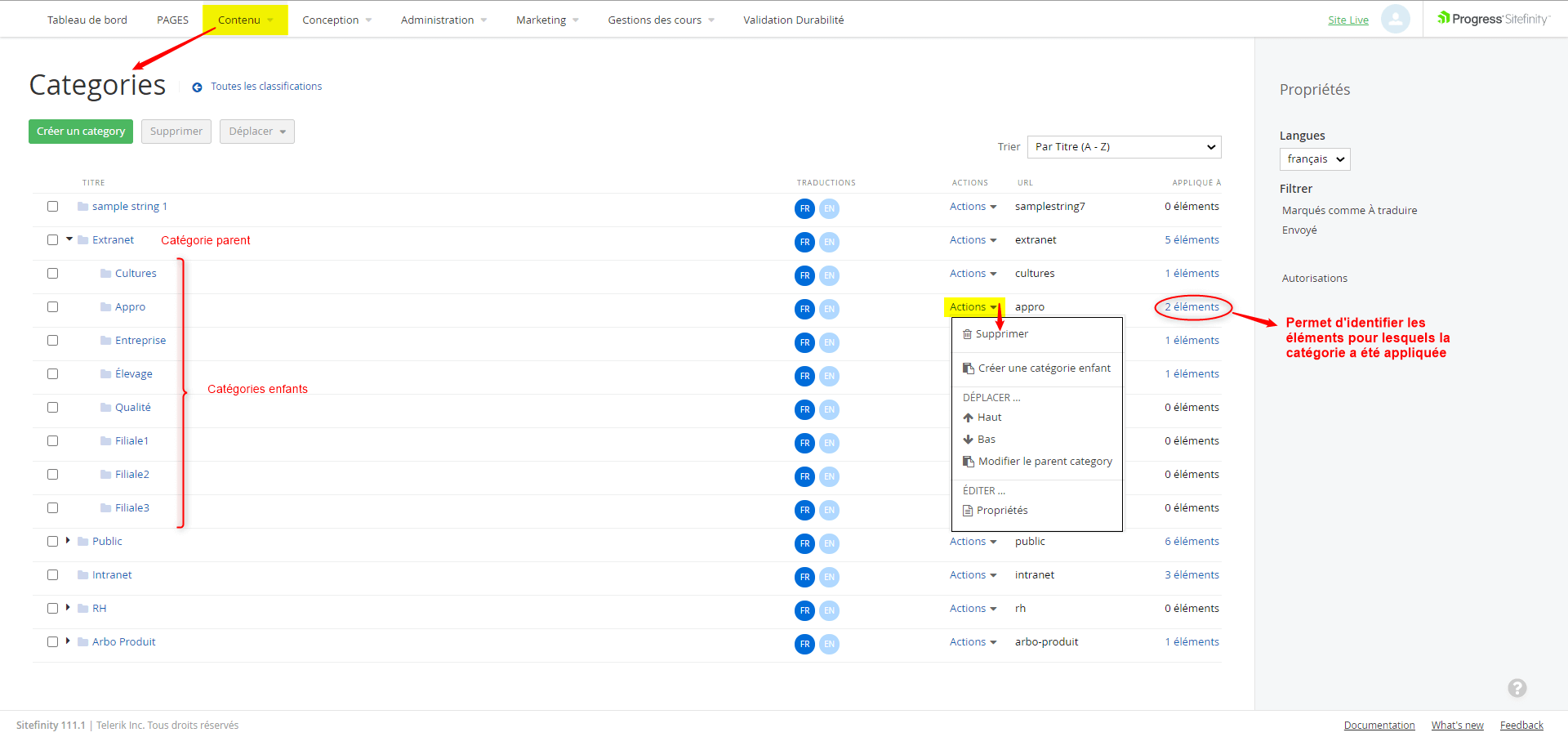The width and height of the screenshot is (1568, 737).
Task: Open the Site Live link
Action: [x=1347, y=20]
